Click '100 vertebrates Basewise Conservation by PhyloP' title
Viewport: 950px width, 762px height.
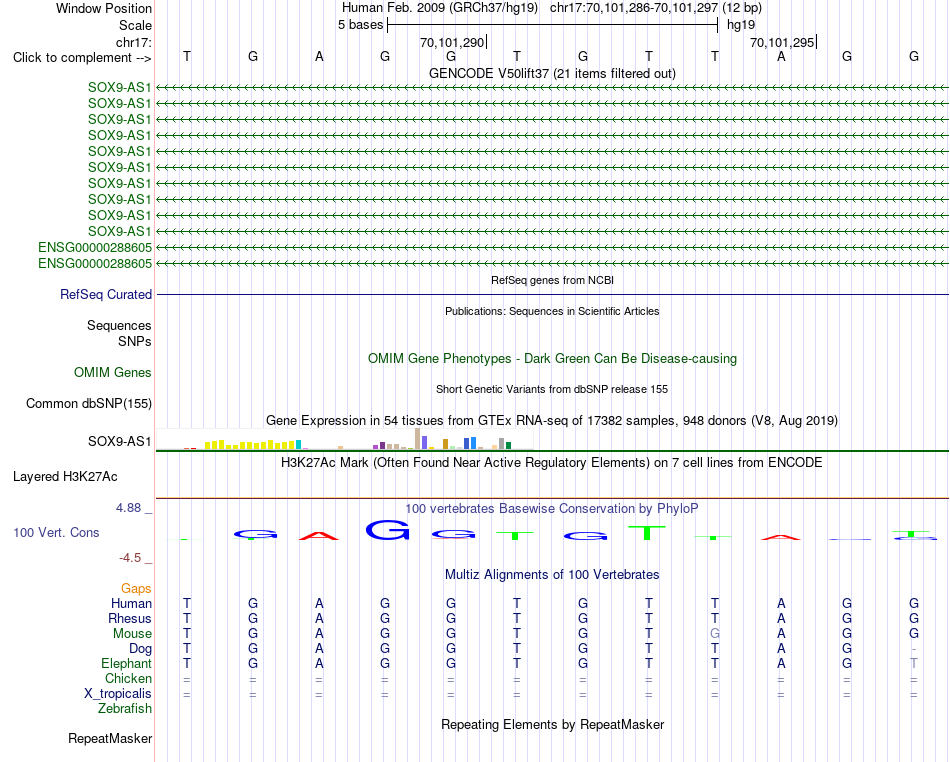(x=552, y=509)
